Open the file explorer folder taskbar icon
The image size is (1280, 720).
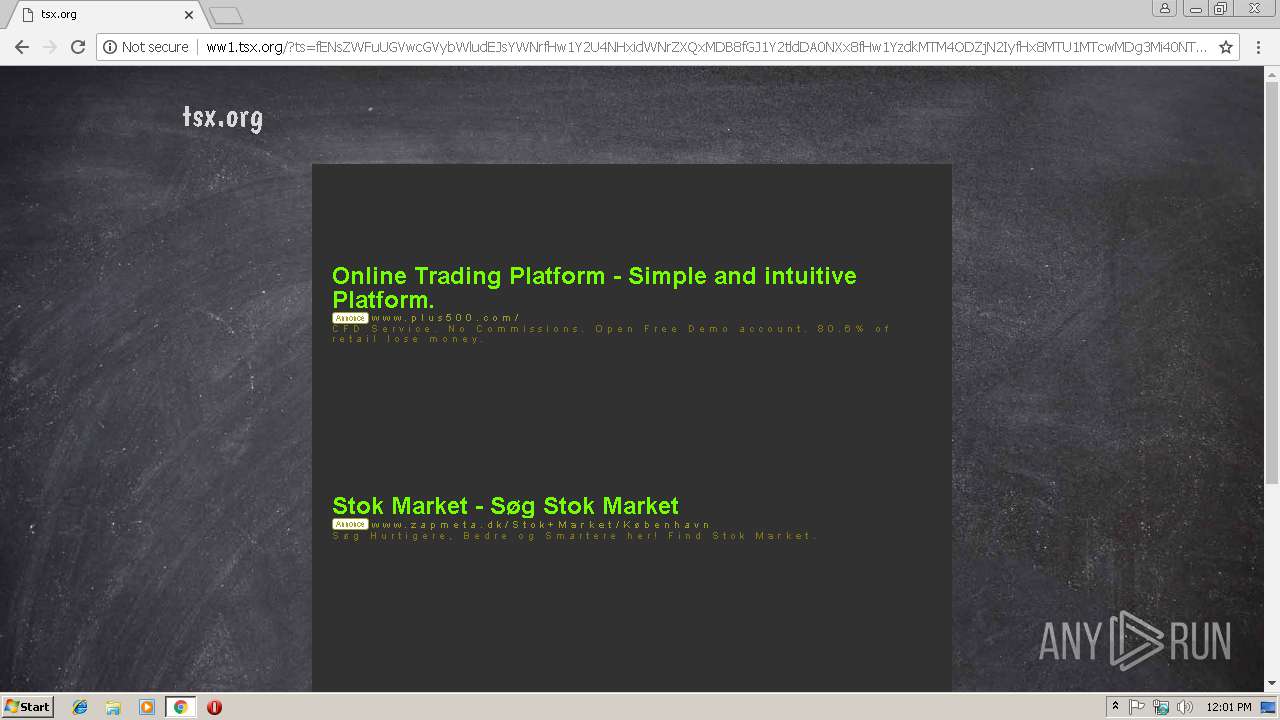pos(113,707)
